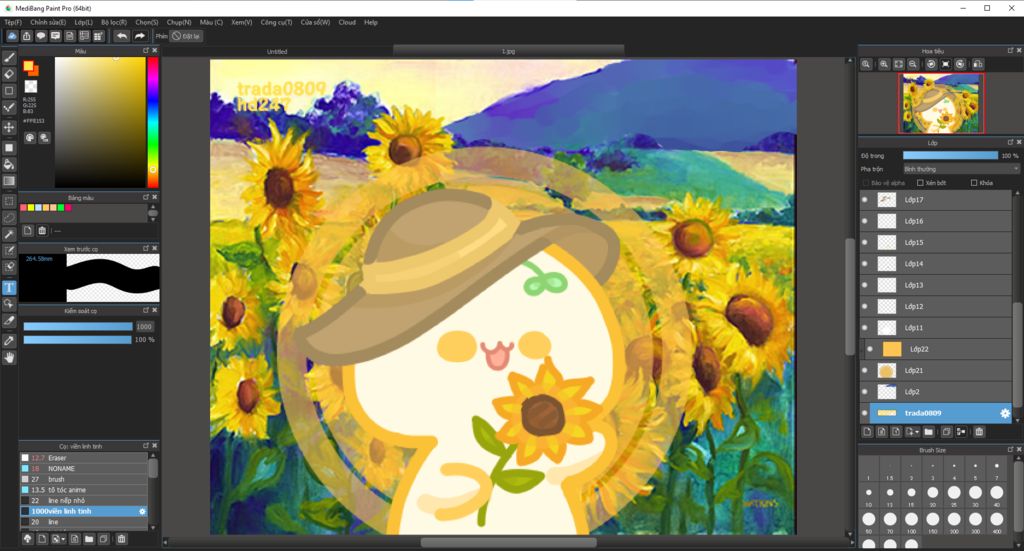Open the Xem(V) menu
Image resolution: width=1024 pixels, height=551 pixels.
coord(242,22)
